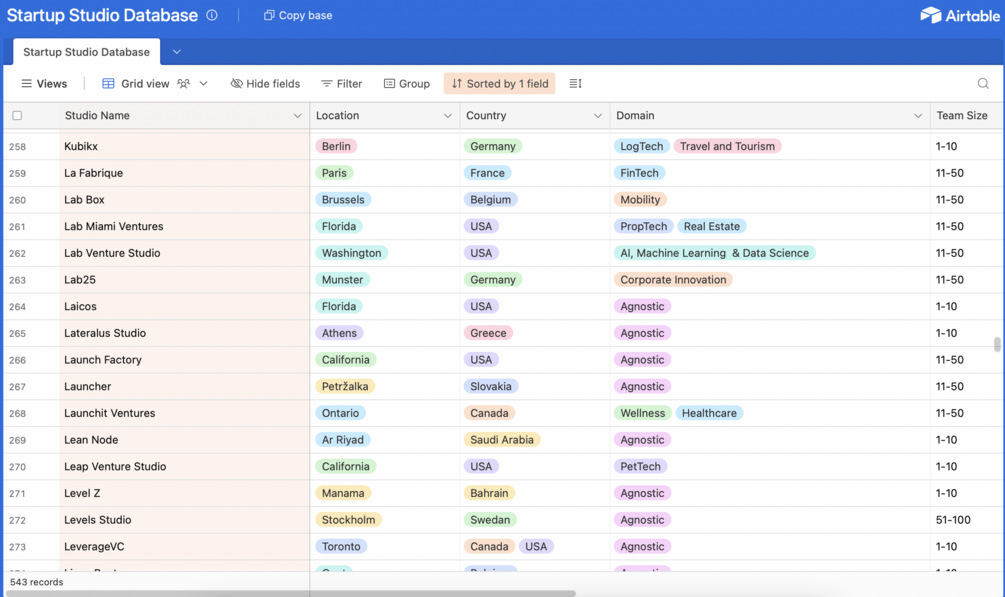Click the Real Estate tag

pyautogui.click(x=711, y=226)
